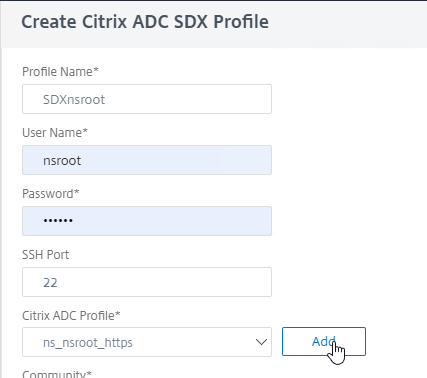Click the nsroot text in User Name

pos(62,161)
